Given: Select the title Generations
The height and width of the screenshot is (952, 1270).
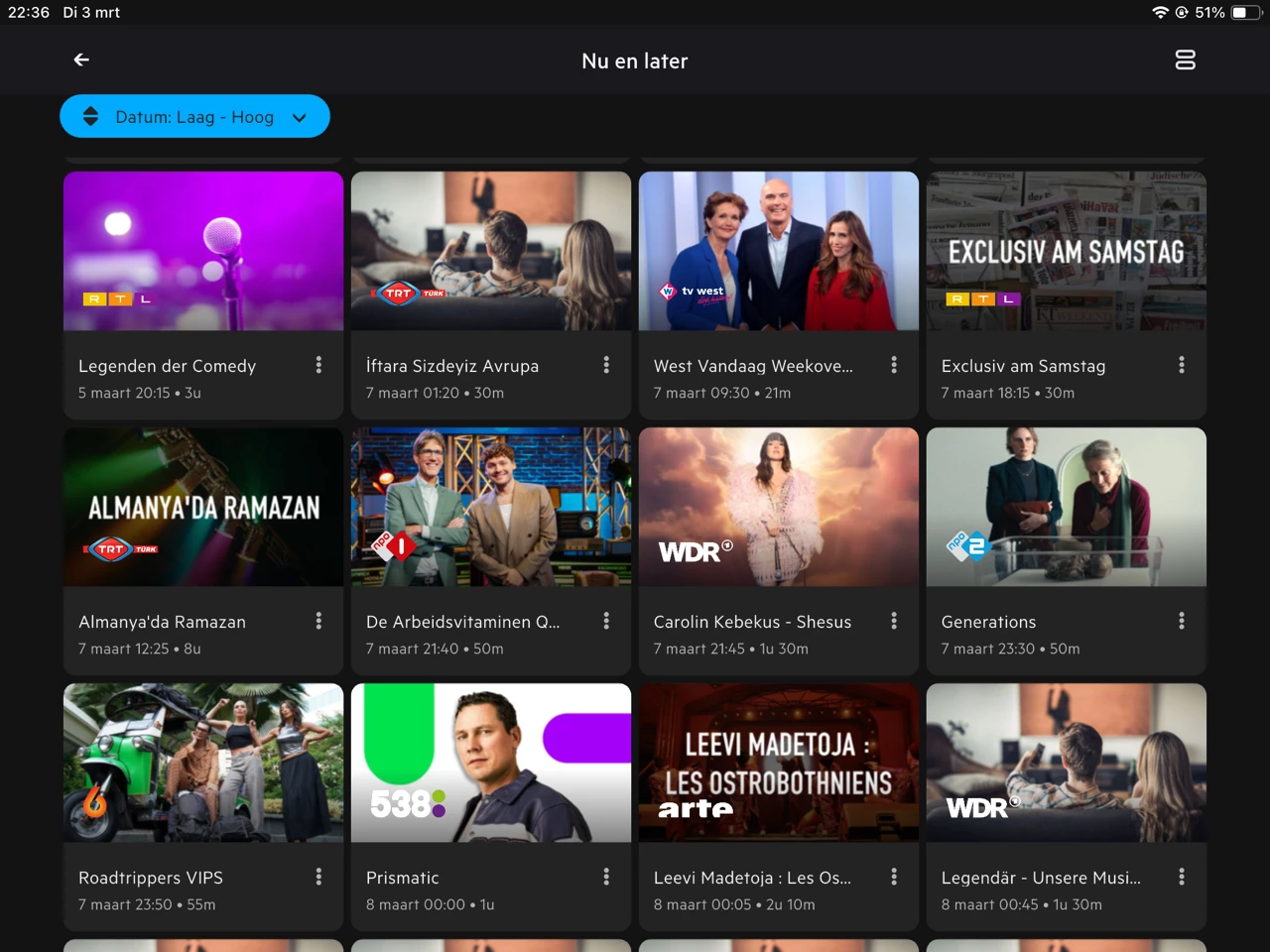Looking at the screenshot, I should click(989, 622).
